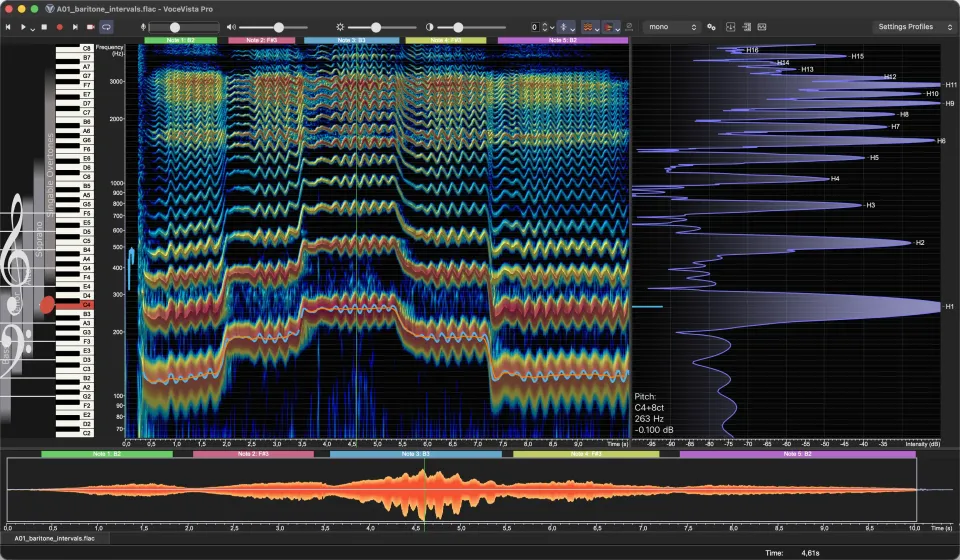Toggle the color scheme spectrum icon
Image resolution: width=960 pixels, height=560 pixels.
point(608,27)
